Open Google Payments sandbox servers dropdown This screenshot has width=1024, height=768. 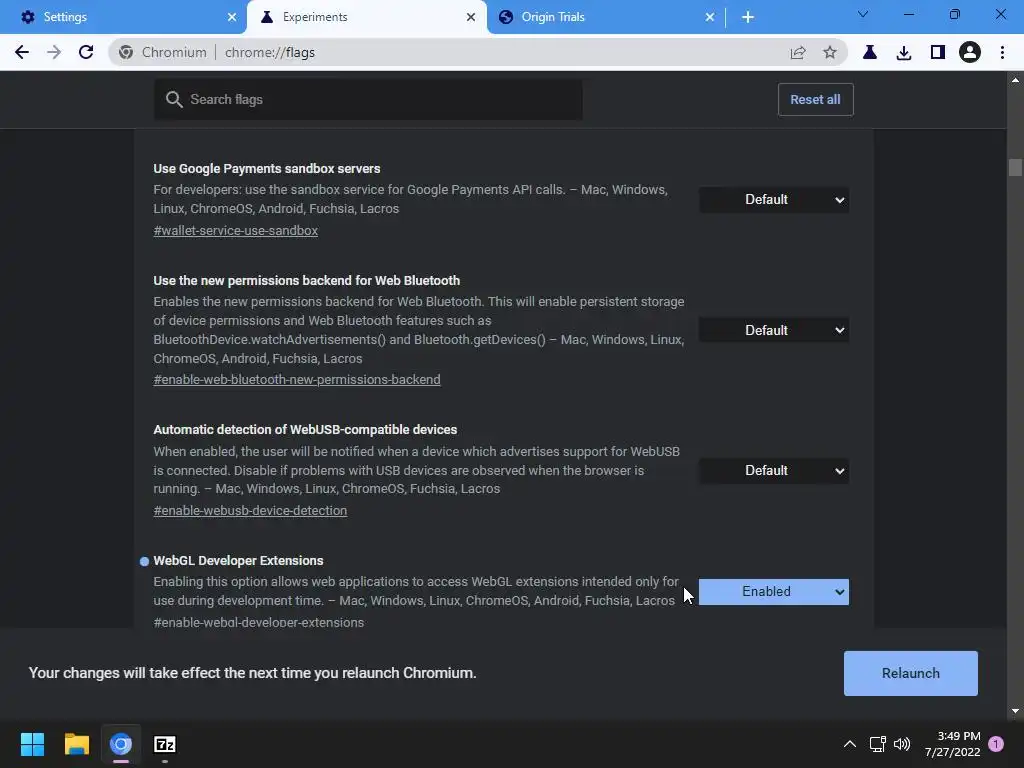(x=774, y=200)
